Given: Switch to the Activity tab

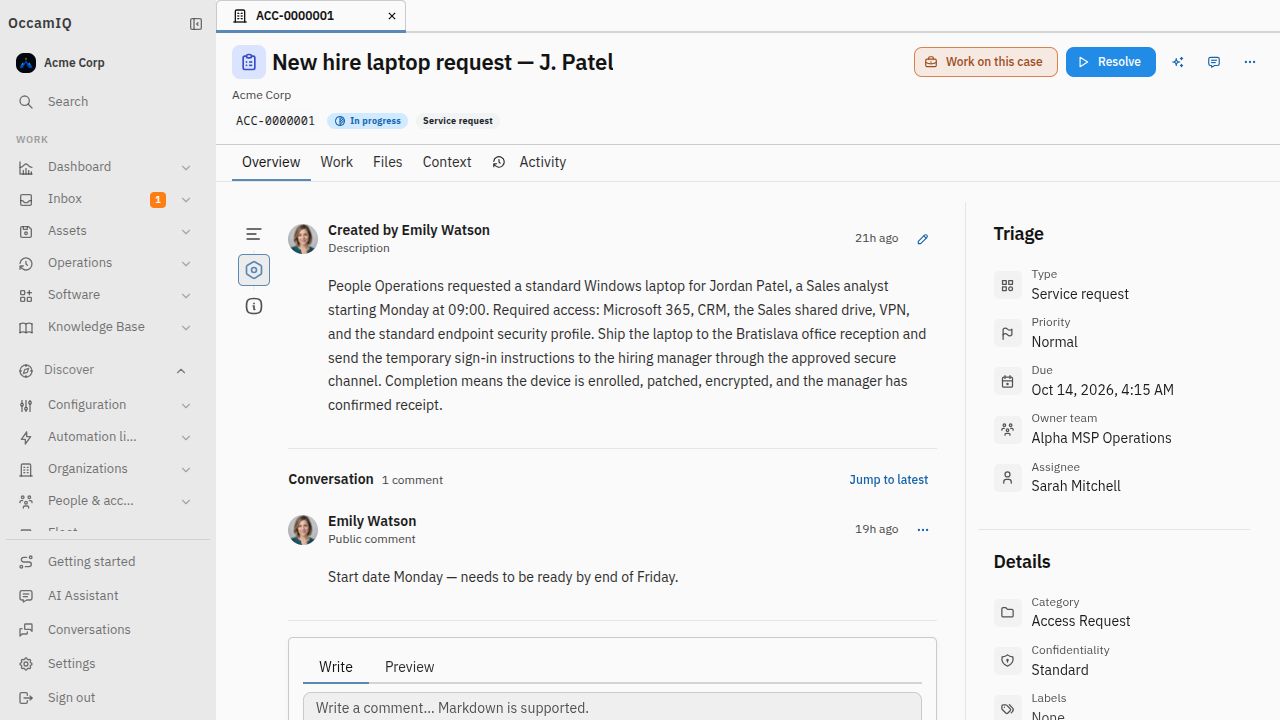Looking at the screenshot, I should click(529, 162).
